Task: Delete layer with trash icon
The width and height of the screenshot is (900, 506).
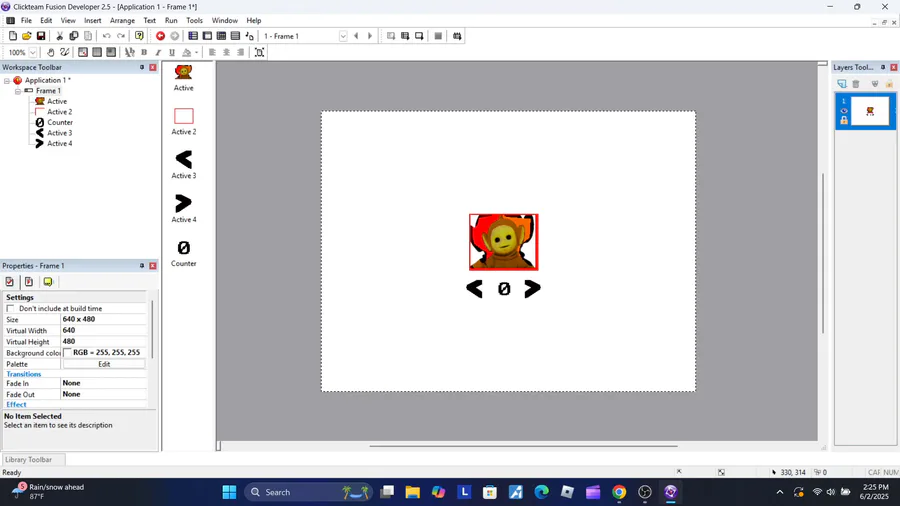Action: click(856, 84)
